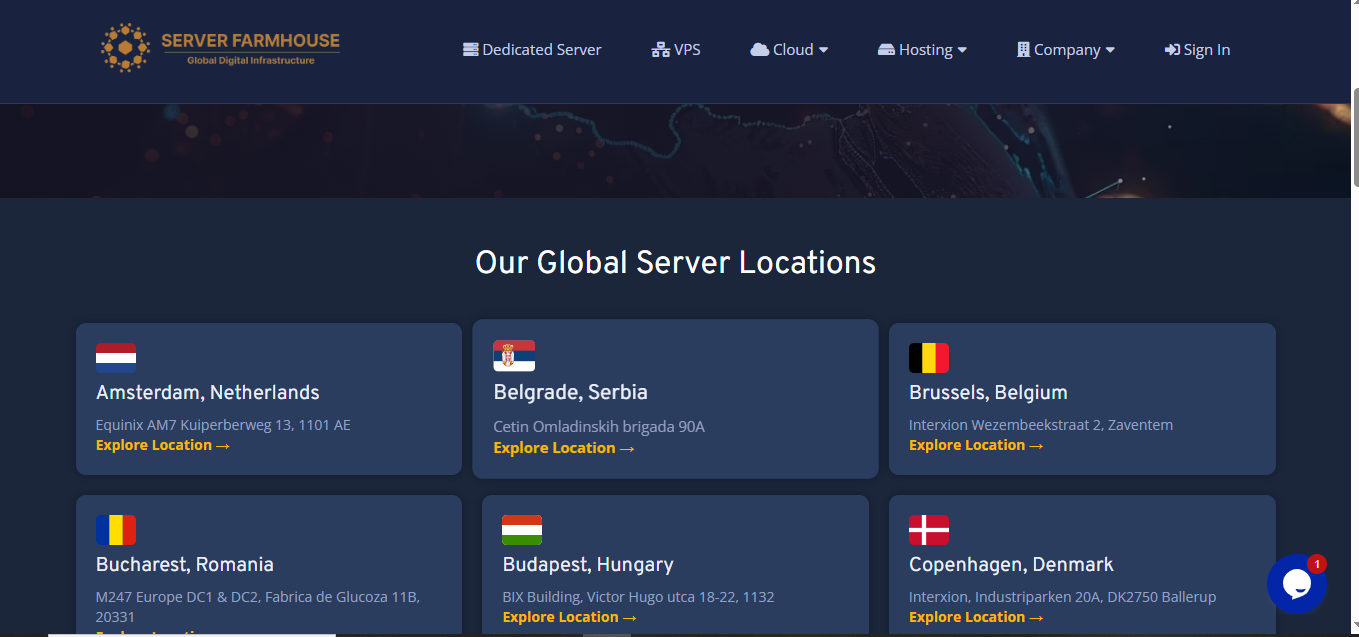Click the Denmark flag icon
The width and height of the screenshot is (1359, 637).
[929, 530]
